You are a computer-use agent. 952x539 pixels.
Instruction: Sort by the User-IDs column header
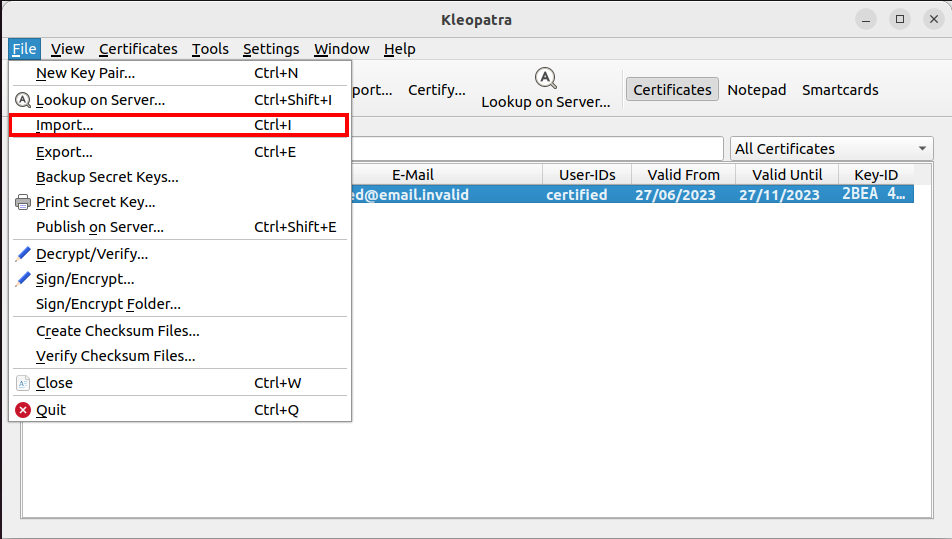tap(587, 175)
